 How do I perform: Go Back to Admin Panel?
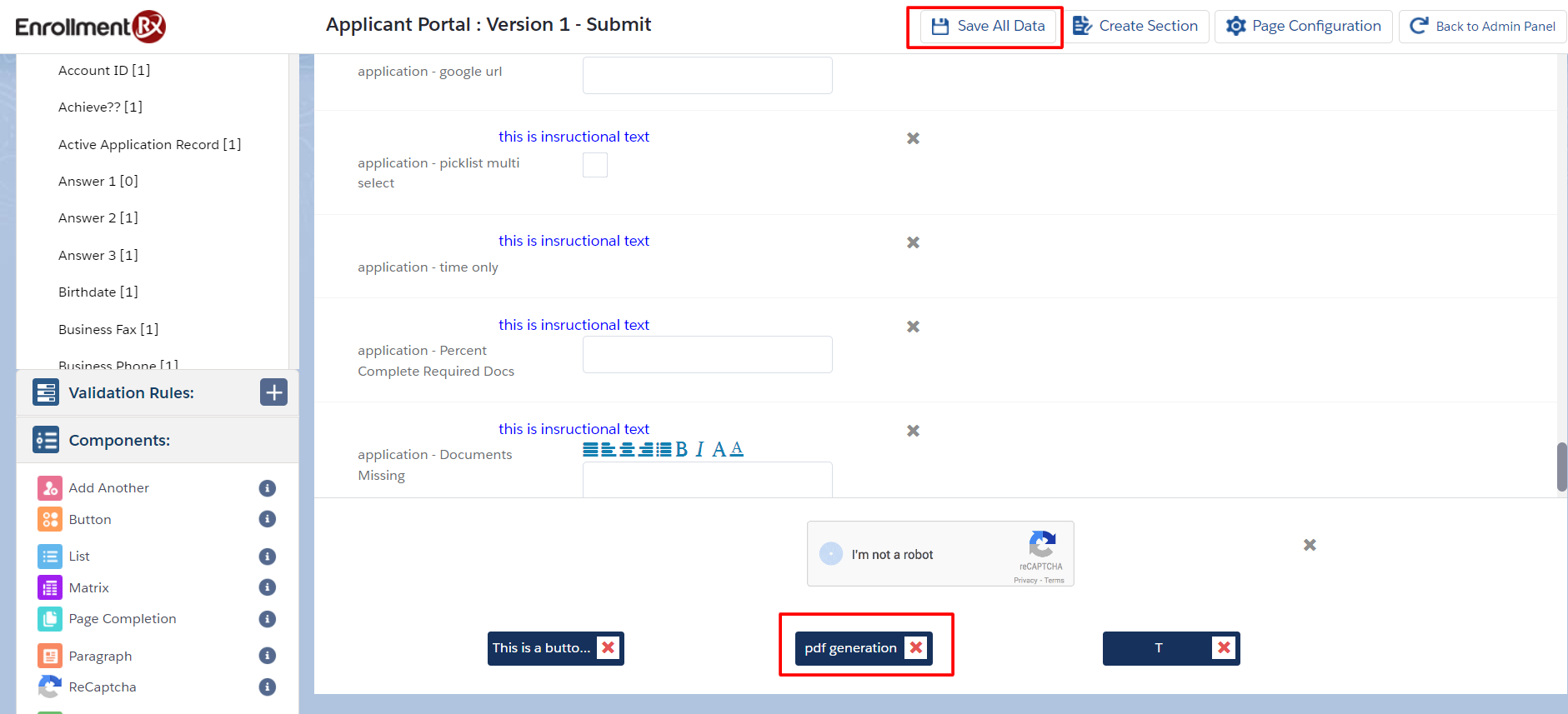click(1482, 27)
